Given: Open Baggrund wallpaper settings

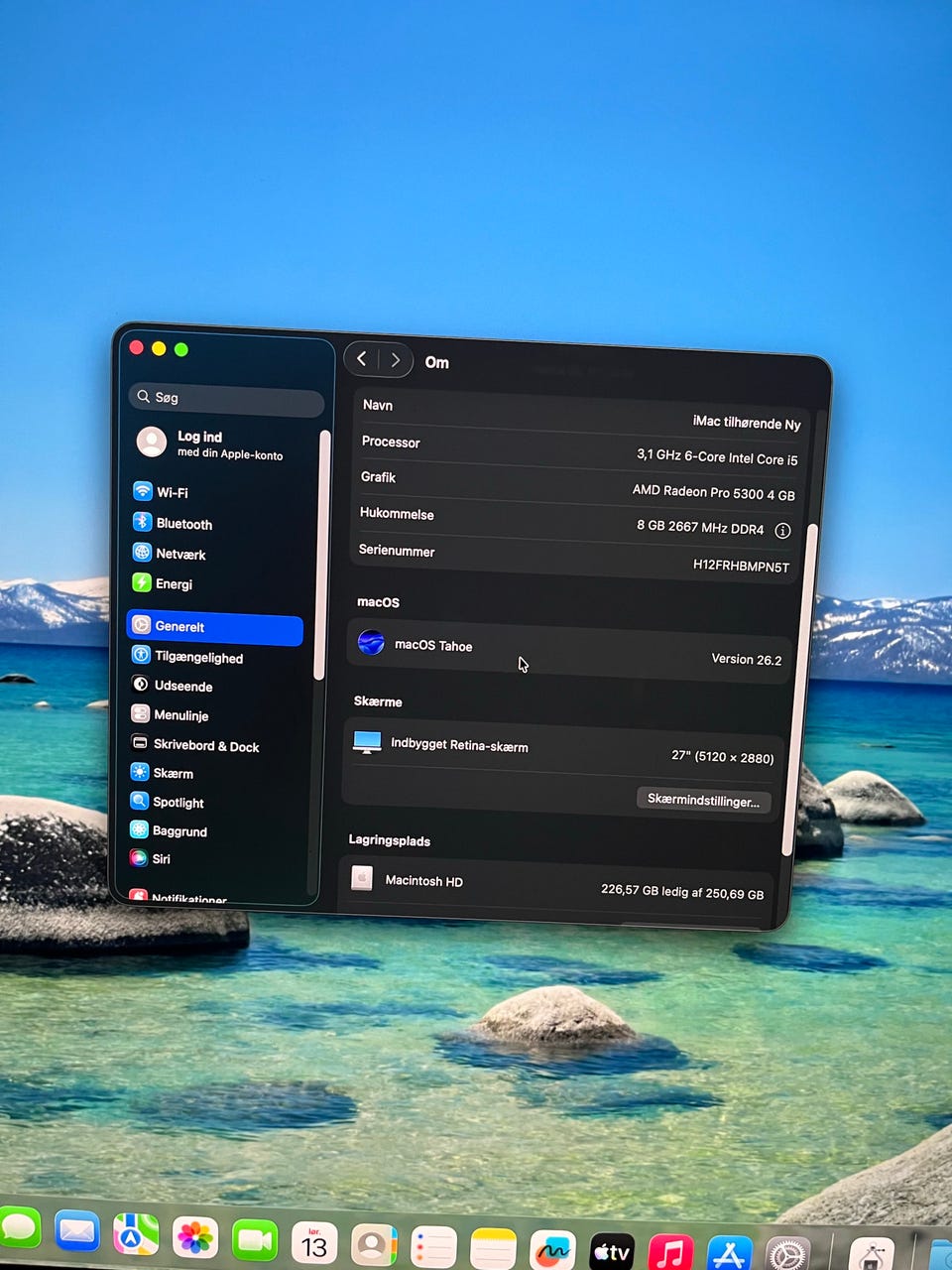Looking at the screenshot, I should (169, 830).
